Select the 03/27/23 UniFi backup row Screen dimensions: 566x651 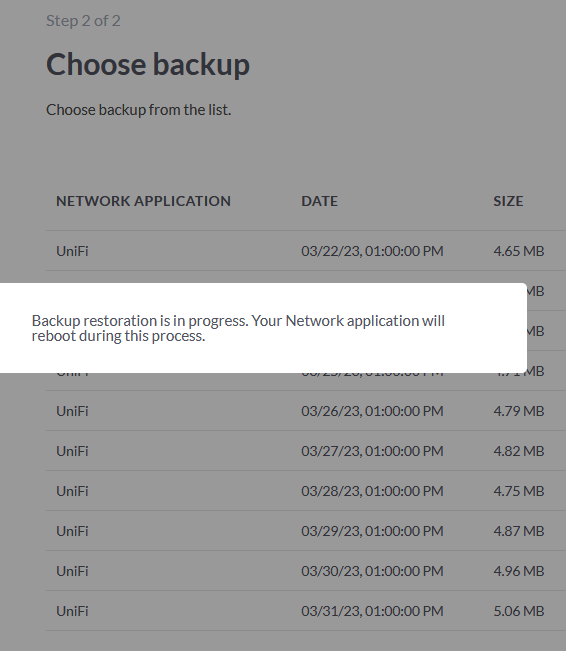click(x=306, y=451)
